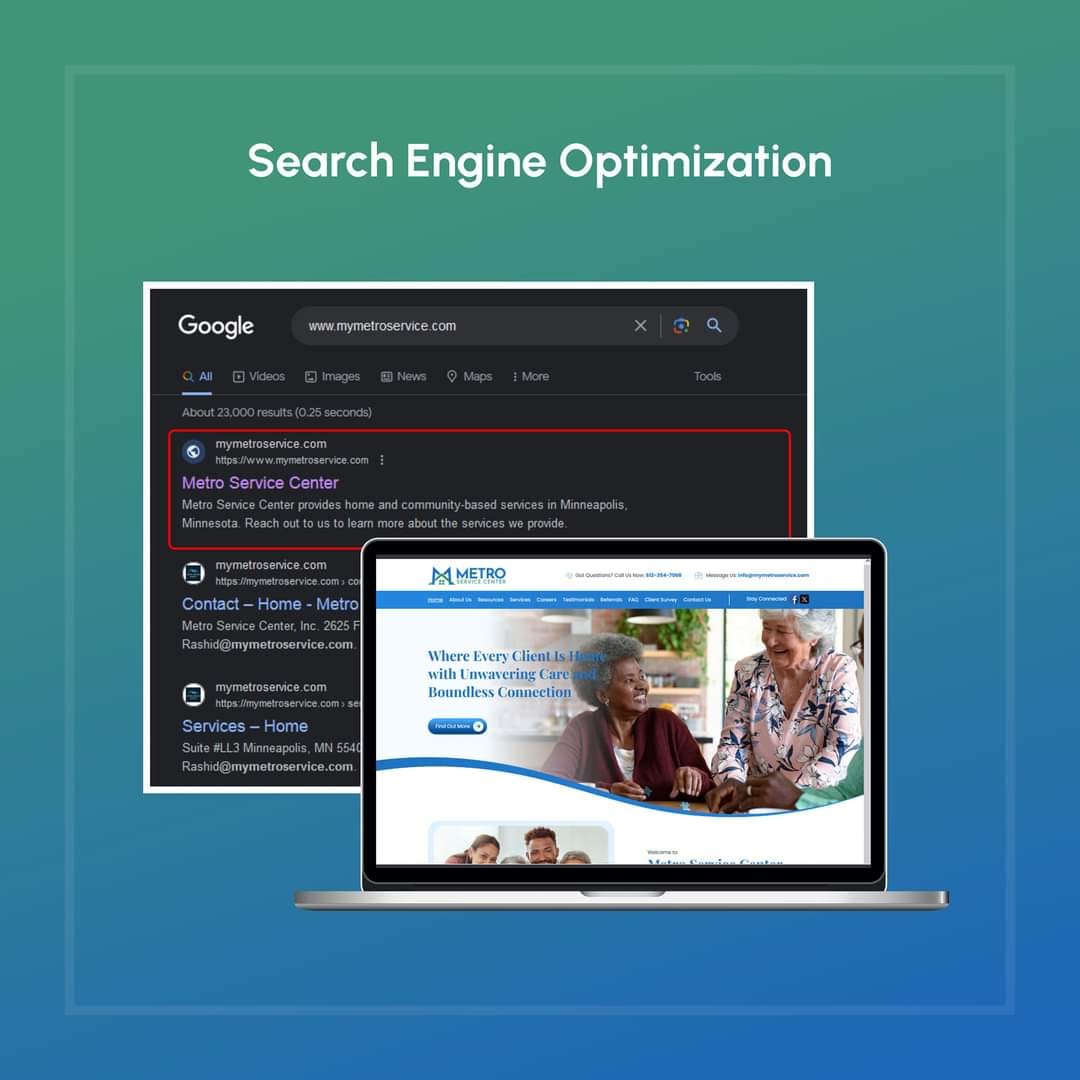This screenshot has height=1080, width=1080.
Task: Open three-dot menu for first result
Action: point(382,460)
